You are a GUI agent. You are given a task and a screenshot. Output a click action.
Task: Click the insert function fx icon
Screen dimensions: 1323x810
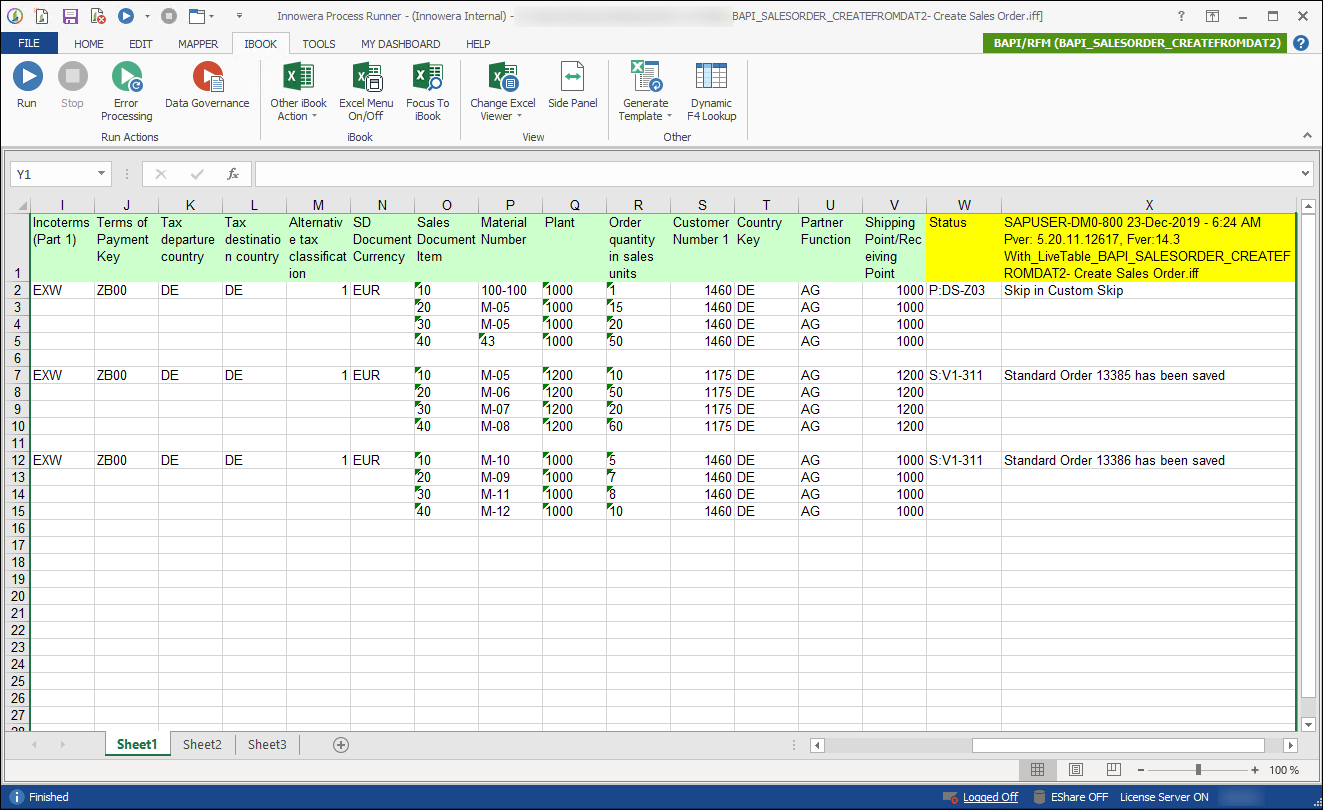[x=232, y=174]
